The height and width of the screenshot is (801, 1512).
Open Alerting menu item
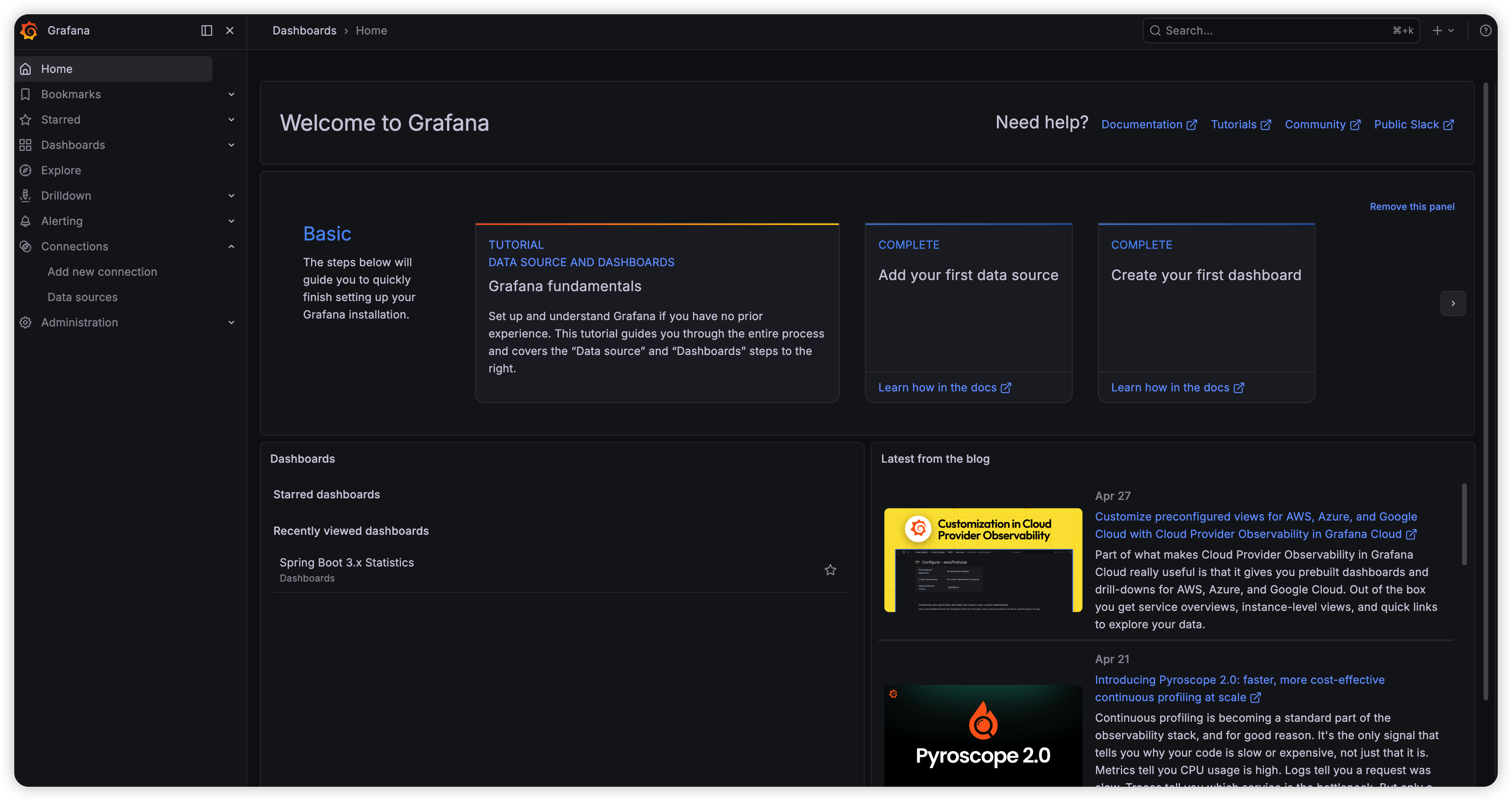(x=62, y=221)
